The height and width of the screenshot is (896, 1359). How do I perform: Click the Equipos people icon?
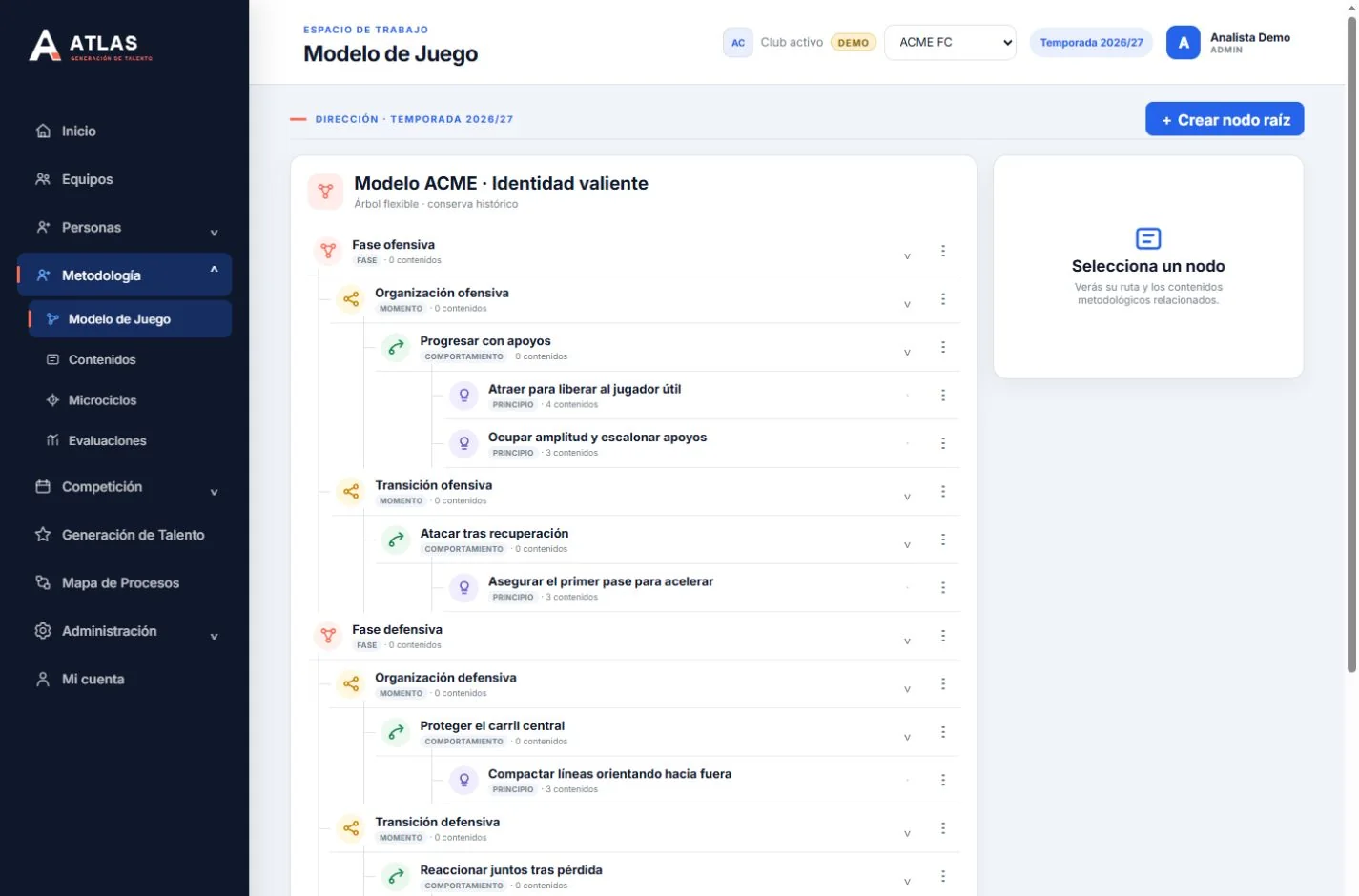click(x=43, y=179)
